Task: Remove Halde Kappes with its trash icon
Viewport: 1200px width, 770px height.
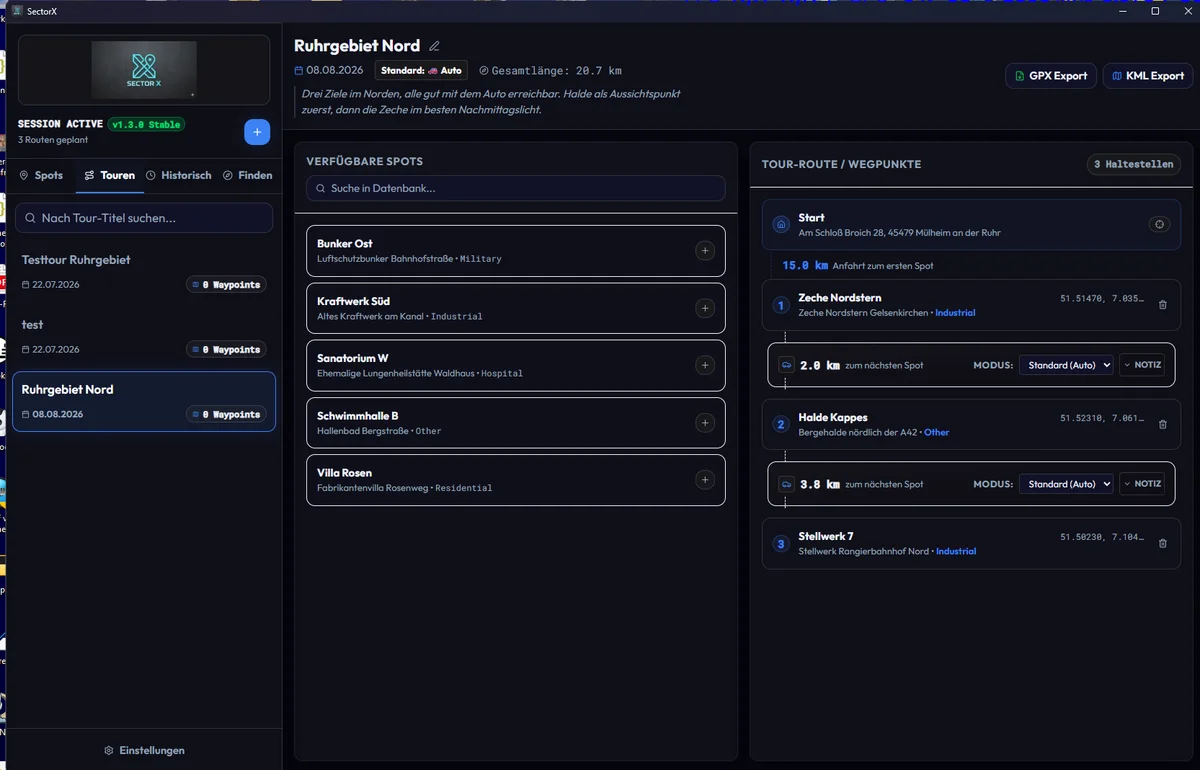Action: click(1162, 424)
